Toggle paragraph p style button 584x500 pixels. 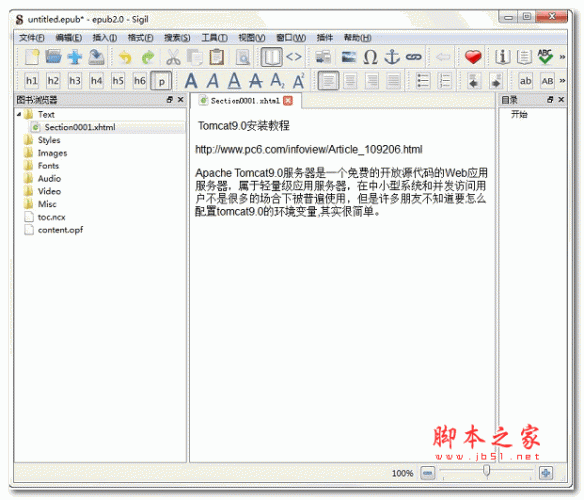pos(161,81)
